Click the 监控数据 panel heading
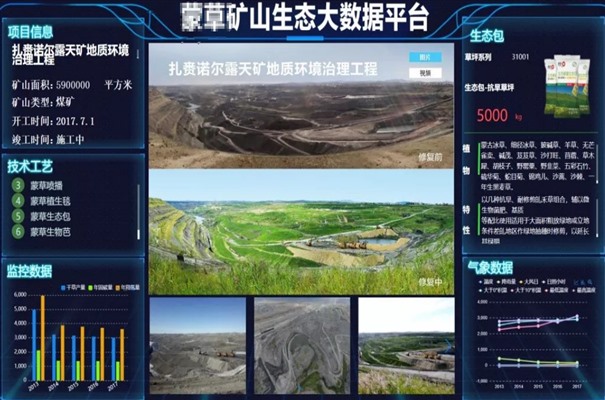This screenshot has height=400, width=605. [29, 271]
